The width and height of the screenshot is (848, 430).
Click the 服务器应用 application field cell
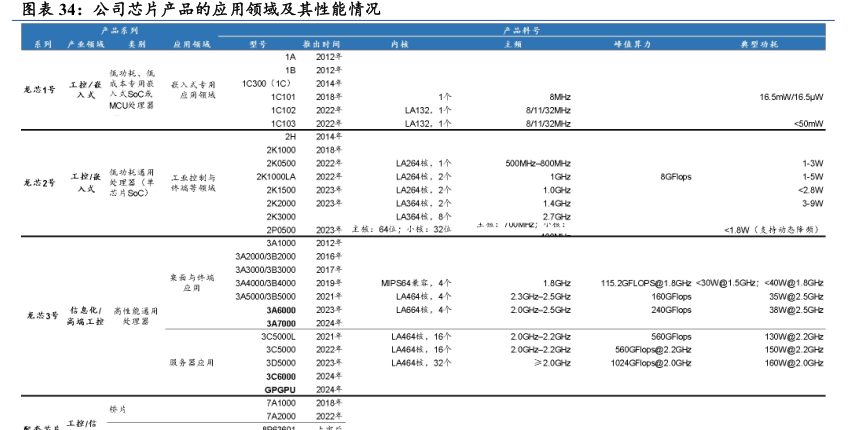(x=192, y=363)
